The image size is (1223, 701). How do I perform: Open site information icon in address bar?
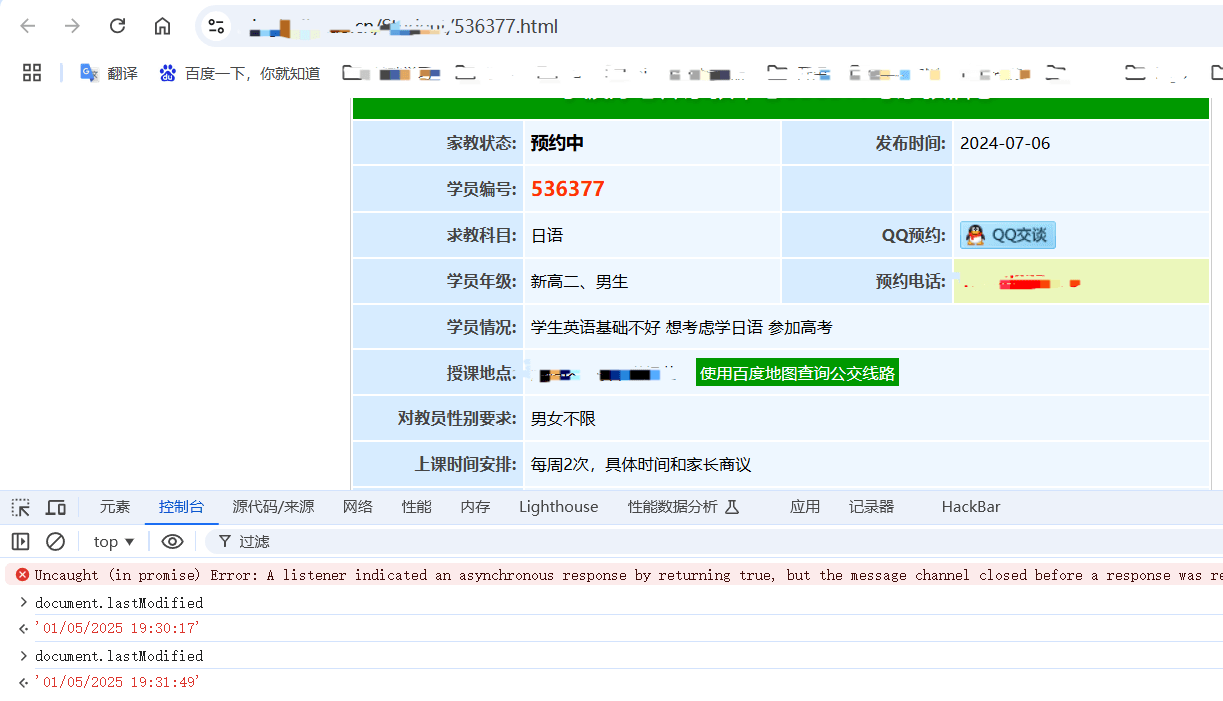tap(216, 26)
